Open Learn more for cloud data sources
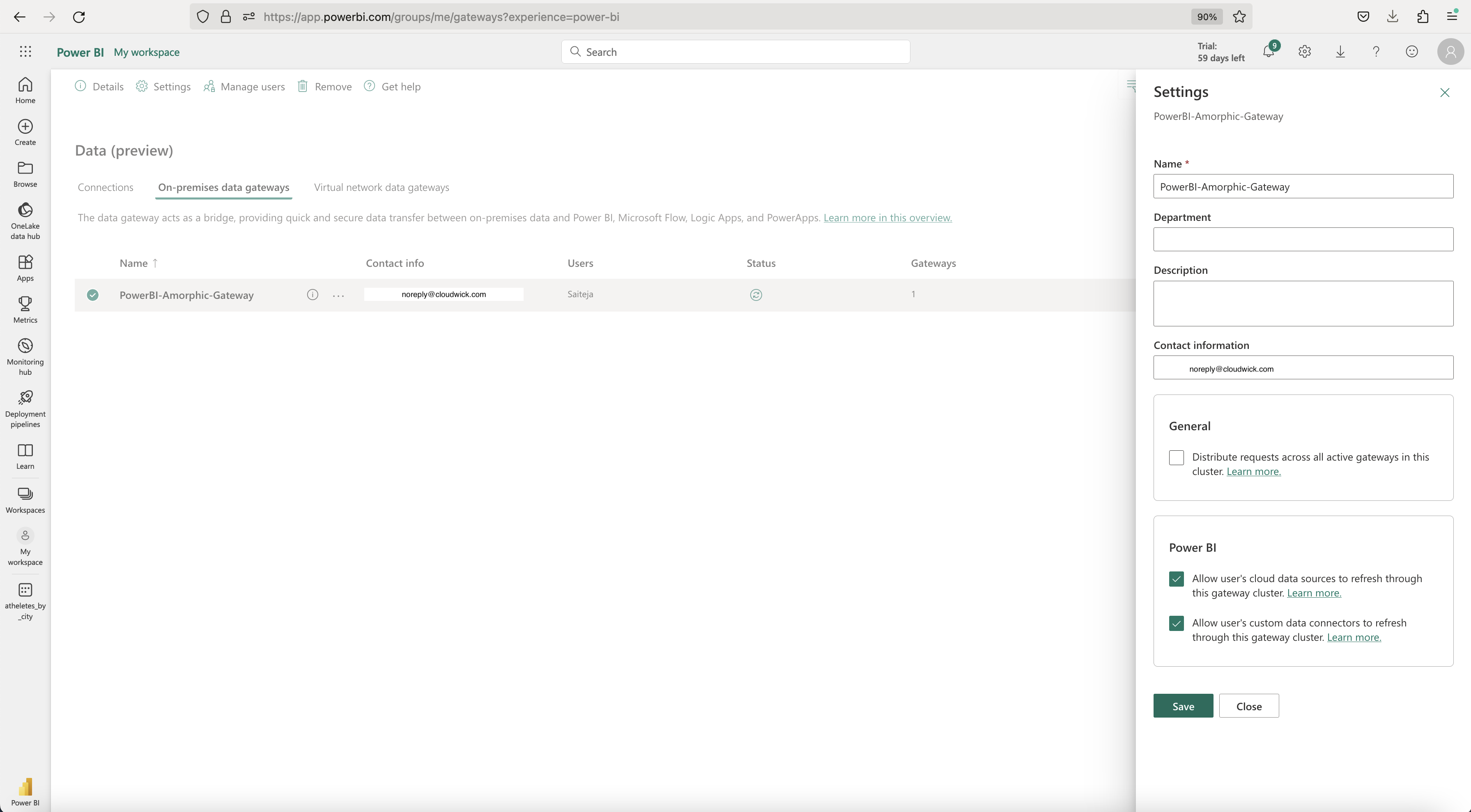Image resolution: width=1471 pixels, height=812 pixels. pos(1314,593)
